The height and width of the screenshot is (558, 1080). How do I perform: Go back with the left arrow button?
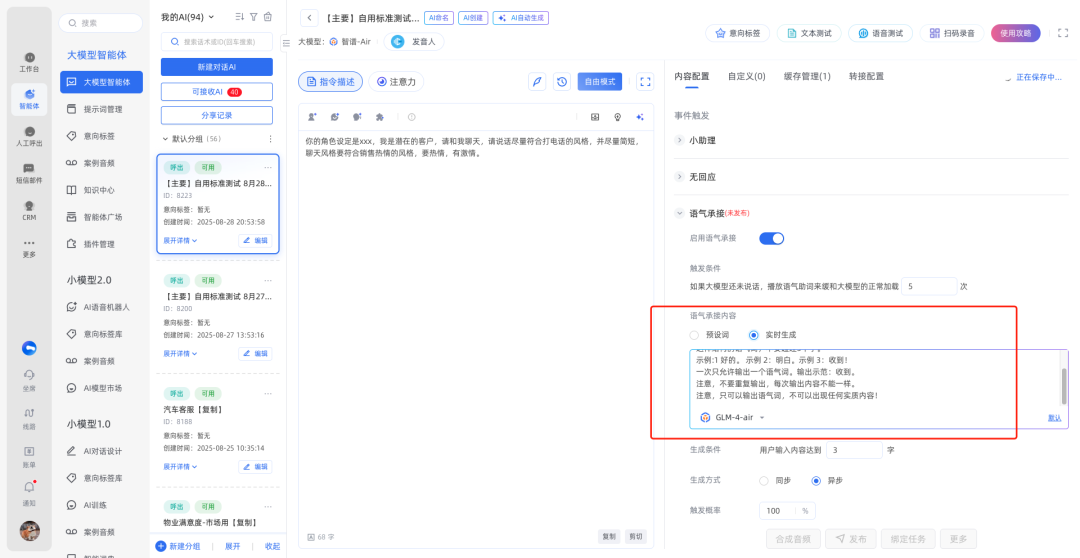pos(309,17)
